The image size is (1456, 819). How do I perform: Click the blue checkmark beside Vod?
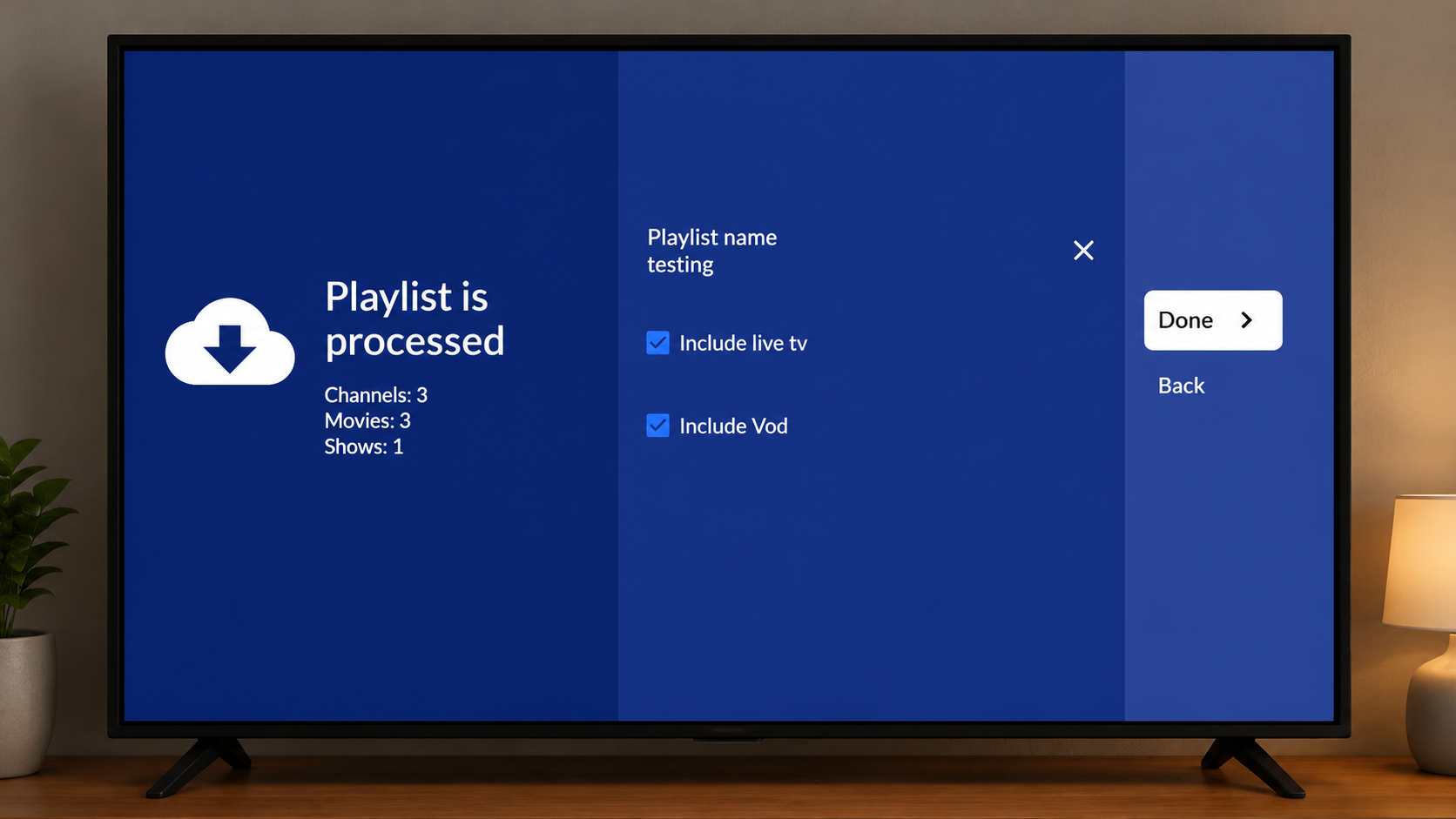tap(658, 426)
